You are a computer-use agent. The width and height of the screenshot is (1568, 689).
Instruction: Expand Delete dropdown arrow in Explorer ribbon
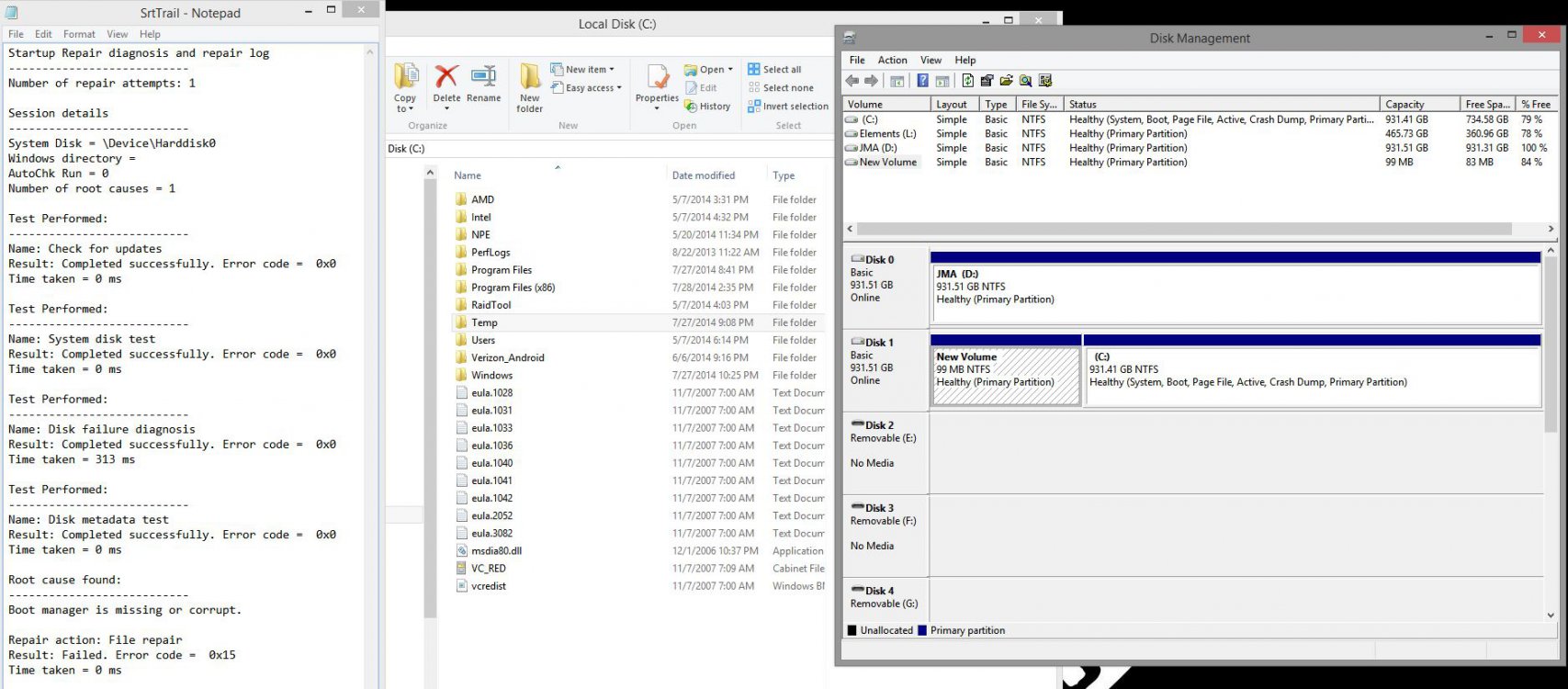coord(446,108)
